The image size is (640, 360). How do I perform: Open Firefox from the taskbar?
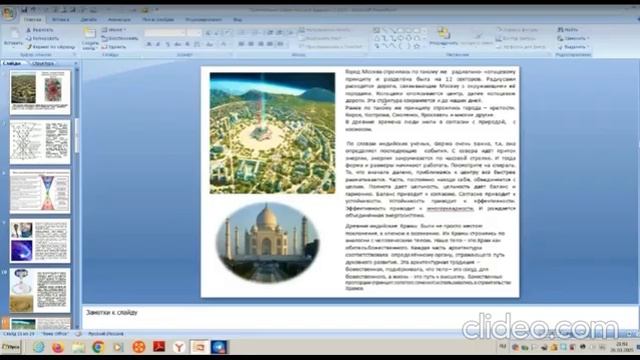58,347
